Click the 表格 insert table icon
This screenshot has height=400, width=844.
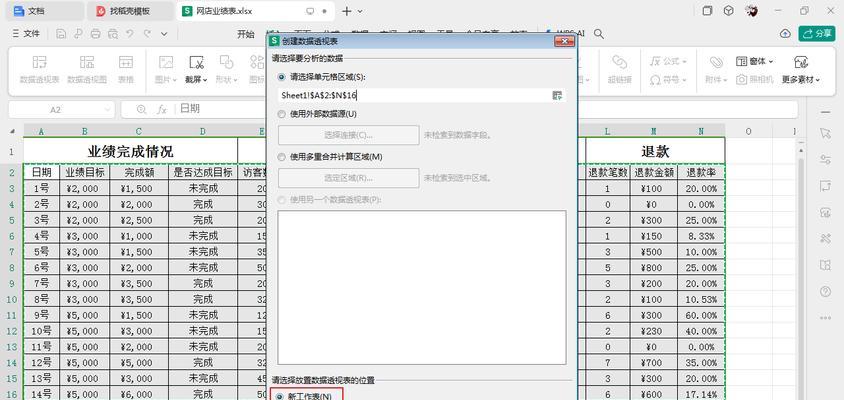click(x=126, y=62)
